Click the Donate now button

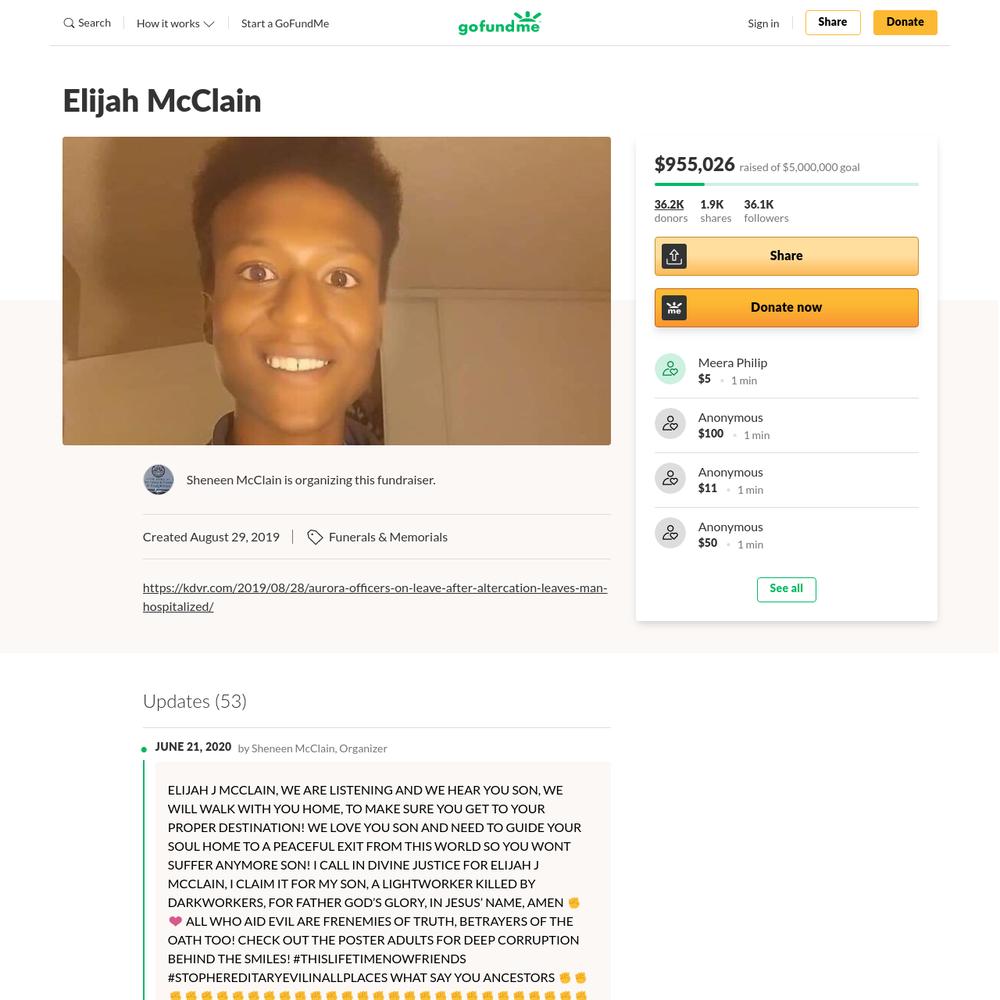pyautogui.click(x=786, y=308)
